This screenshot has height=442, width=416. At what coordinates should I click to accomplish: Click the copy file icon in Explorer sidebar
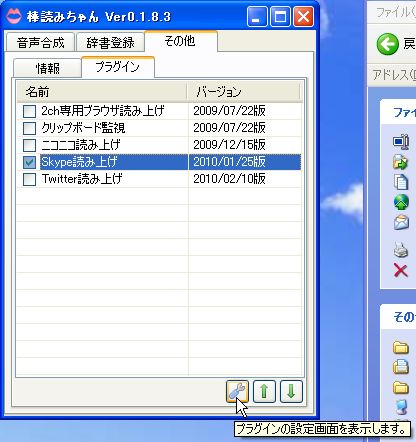pos(401,182)
